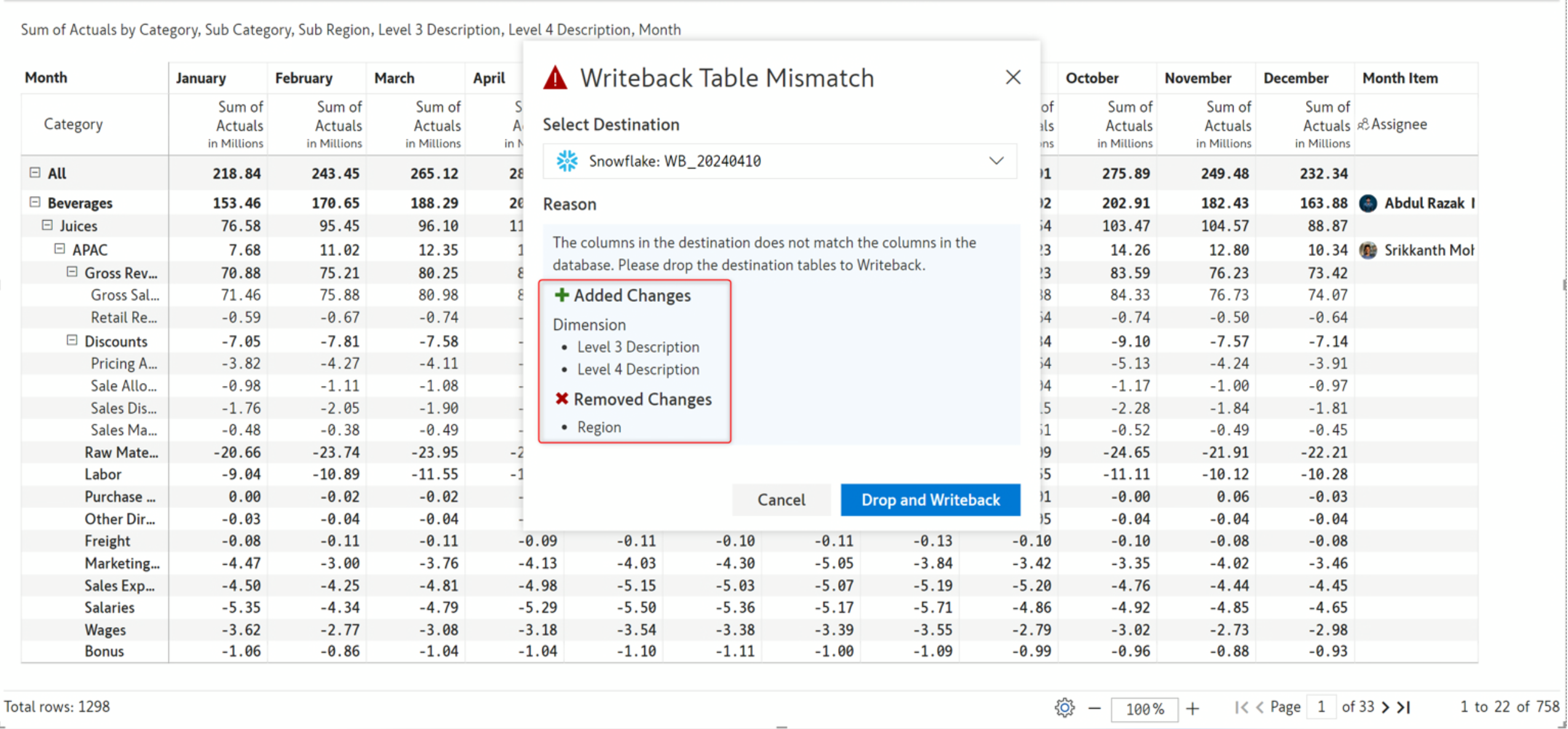Click the page number input field
Image resolution: width=1568 pixels, height=729 pixels.
(x=1320, y=707)
